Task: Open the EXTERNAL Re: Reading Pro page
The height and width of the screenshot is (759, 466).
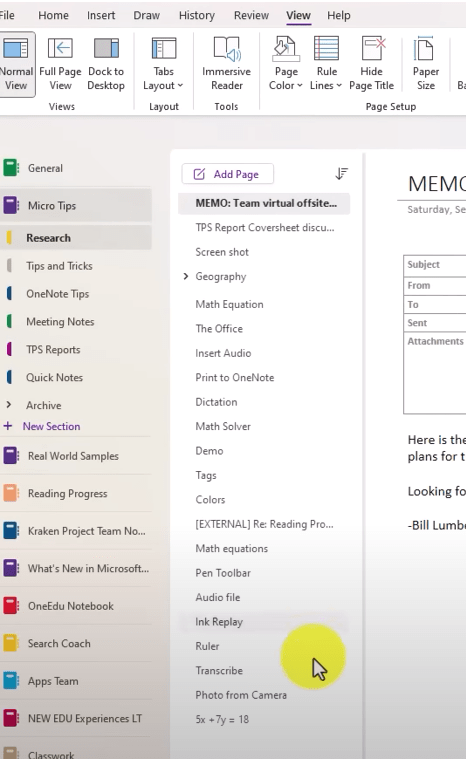Action: click(x=264, y=524)
